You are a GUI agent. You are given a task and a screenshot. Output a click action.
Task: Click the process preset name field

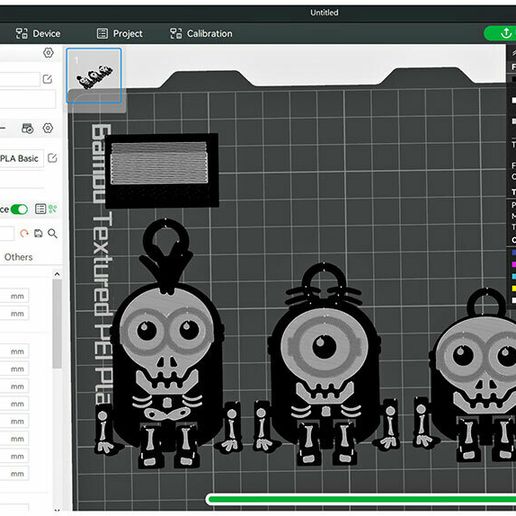point(7,233)
